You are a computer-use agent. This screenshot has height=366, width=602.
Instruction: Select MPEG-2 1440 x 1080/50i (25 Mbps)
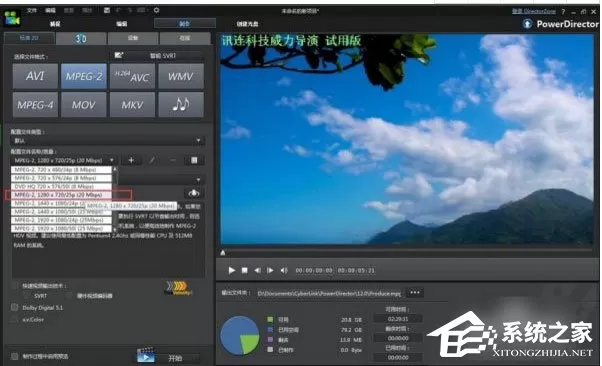(61, 212)
